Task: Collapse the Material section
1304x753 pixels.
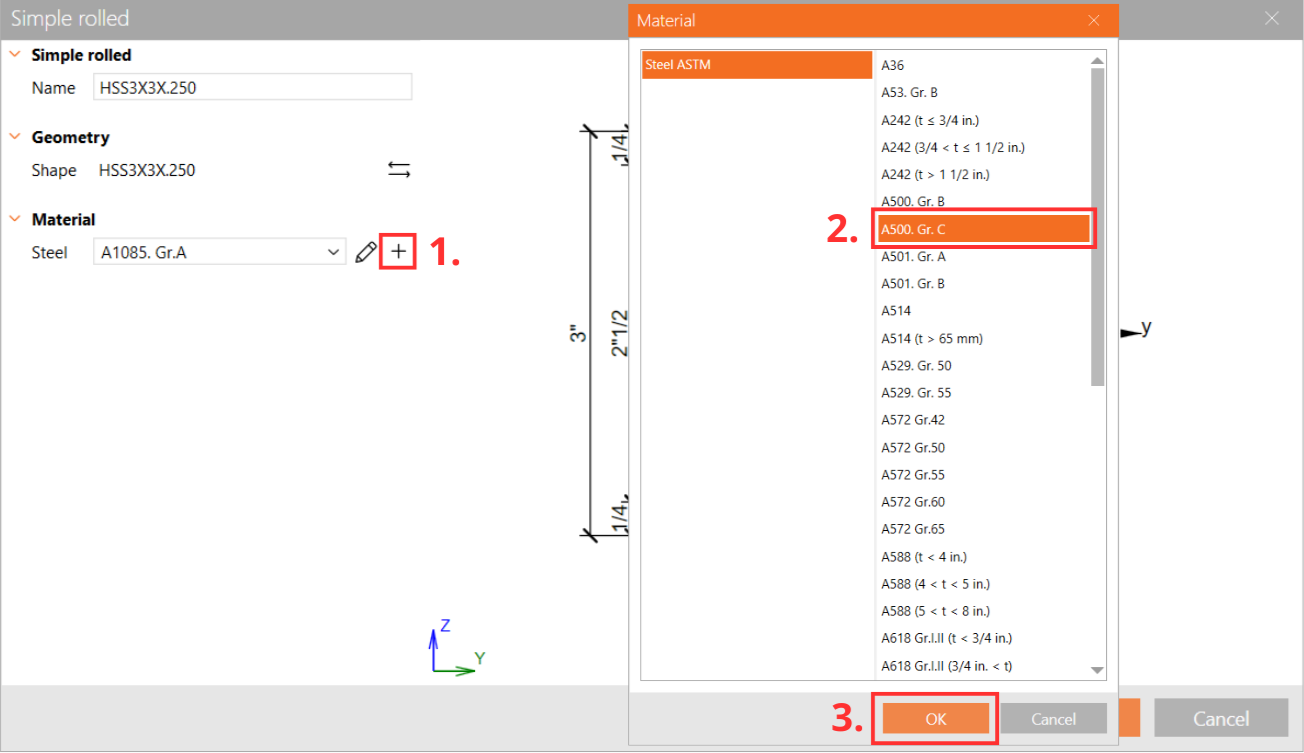Action: pos(14,219)
